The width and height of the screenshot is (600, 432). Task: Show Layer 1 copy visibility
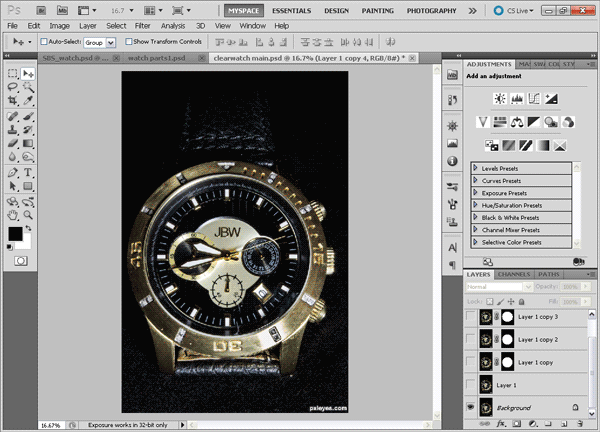(470, 362)
